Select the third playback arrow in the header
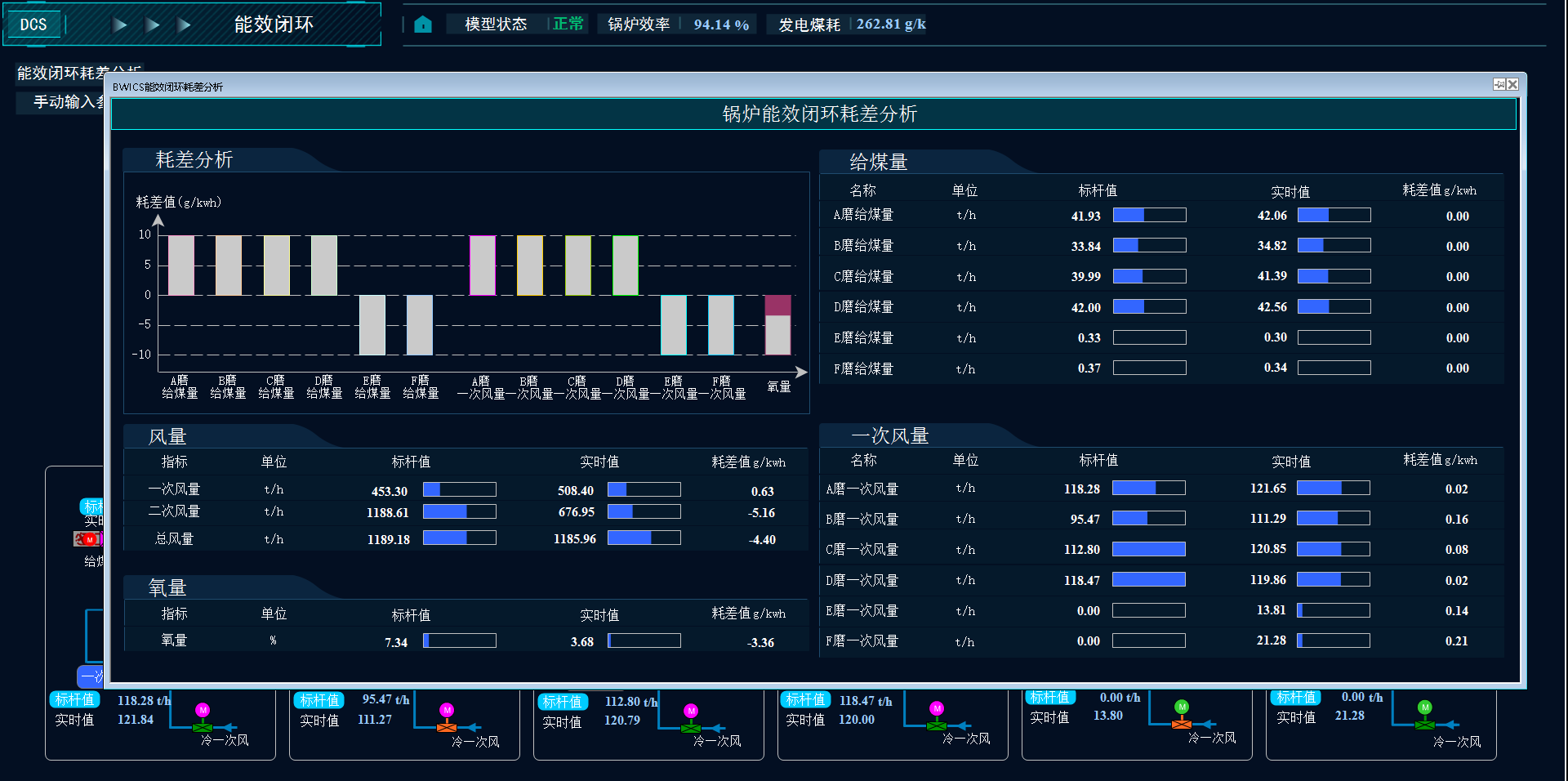 click(x=185, y=25)
